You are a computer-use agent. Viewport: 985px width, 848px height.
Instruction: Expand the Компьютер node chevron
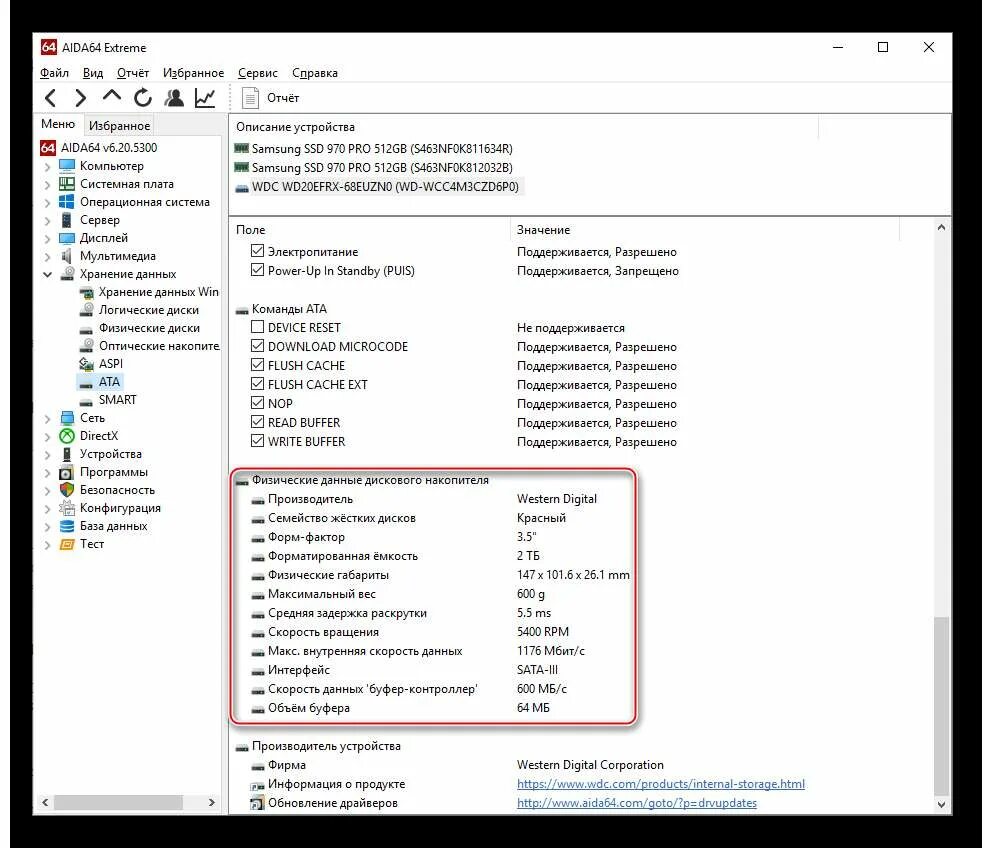(x=48, y=167)
